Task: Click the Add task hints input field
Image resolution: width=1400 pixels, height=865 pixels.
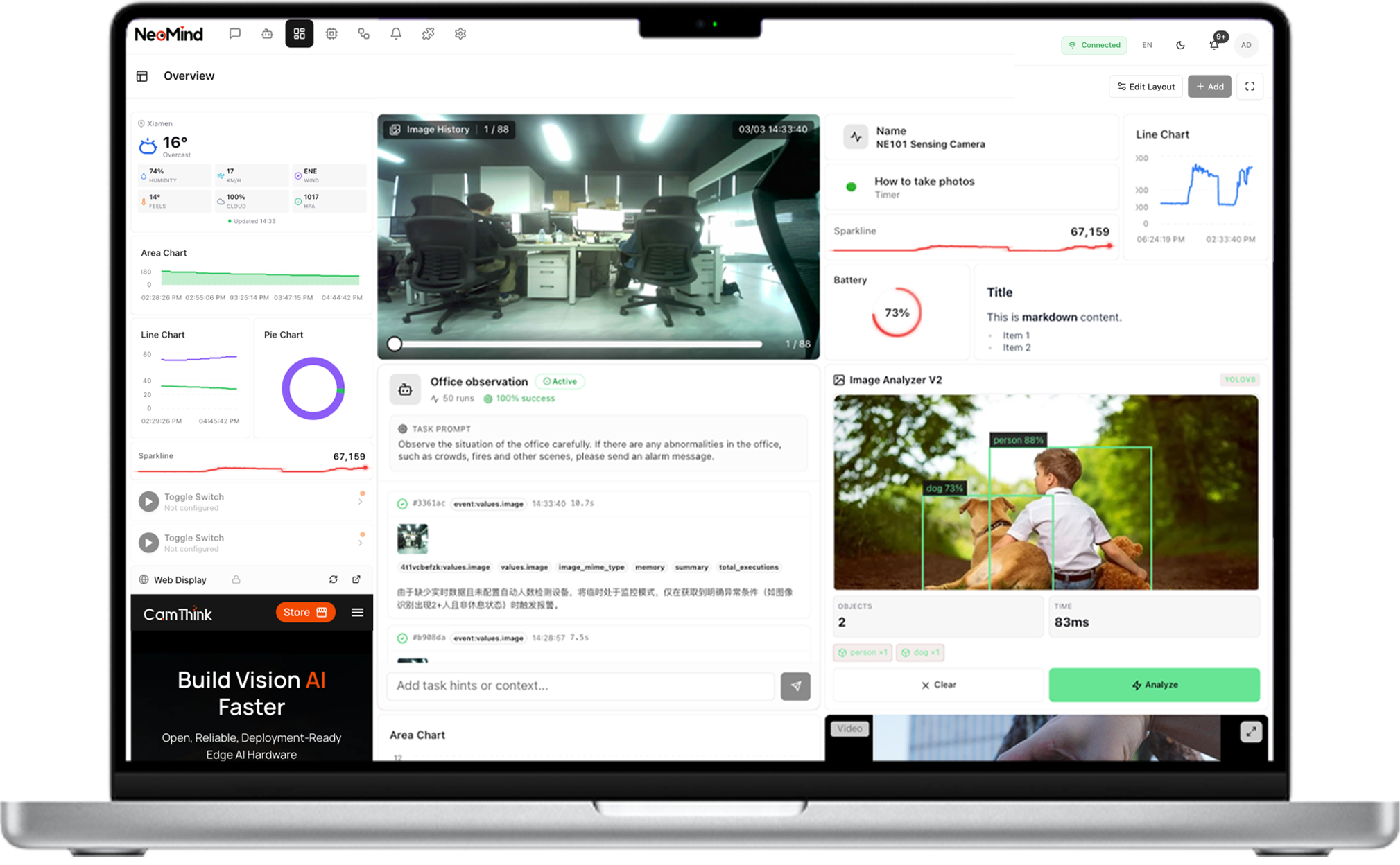Action: pos(580,685)
